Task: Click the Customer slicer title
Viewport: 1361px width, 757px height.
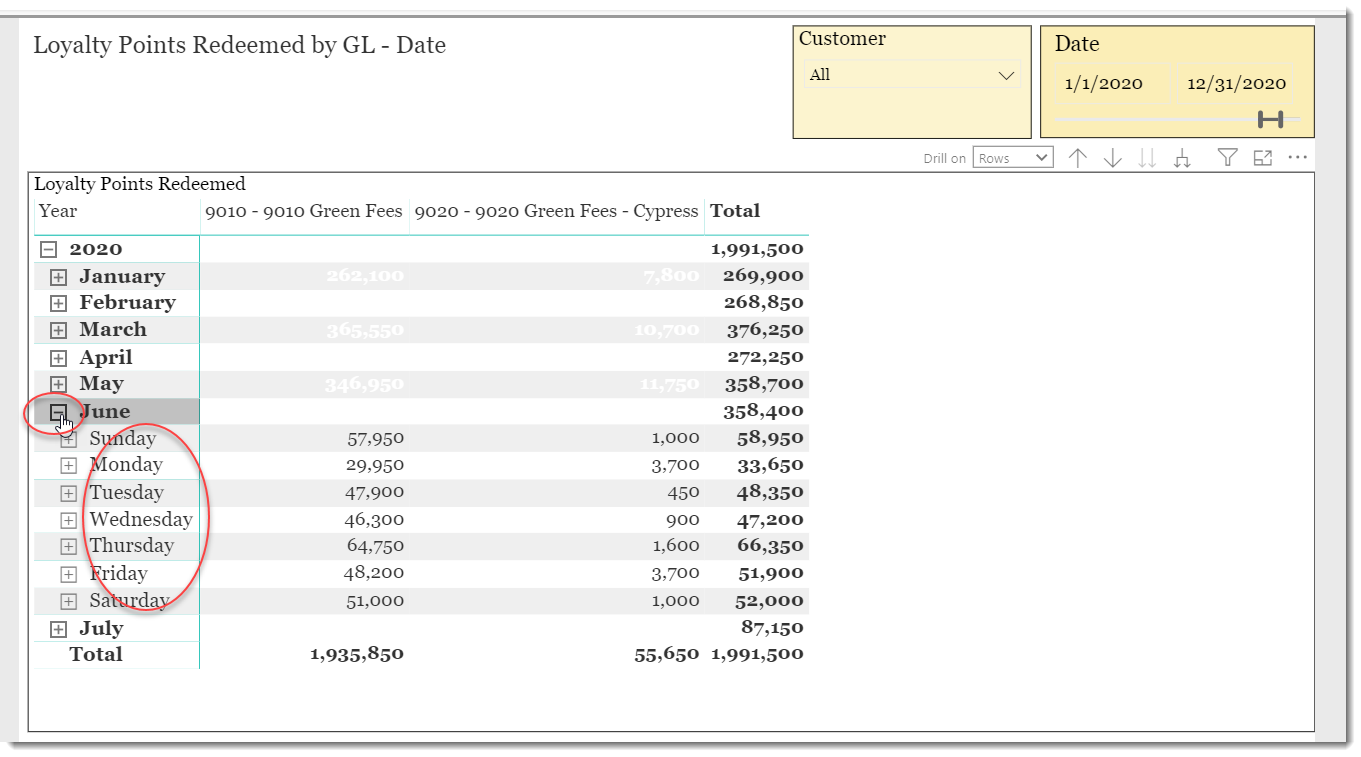Action: coord(842,39)
